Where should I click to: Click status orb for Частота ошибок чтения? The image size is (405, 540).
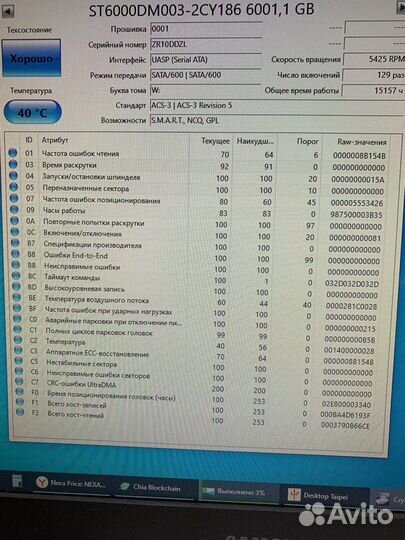tap(13, 153)
